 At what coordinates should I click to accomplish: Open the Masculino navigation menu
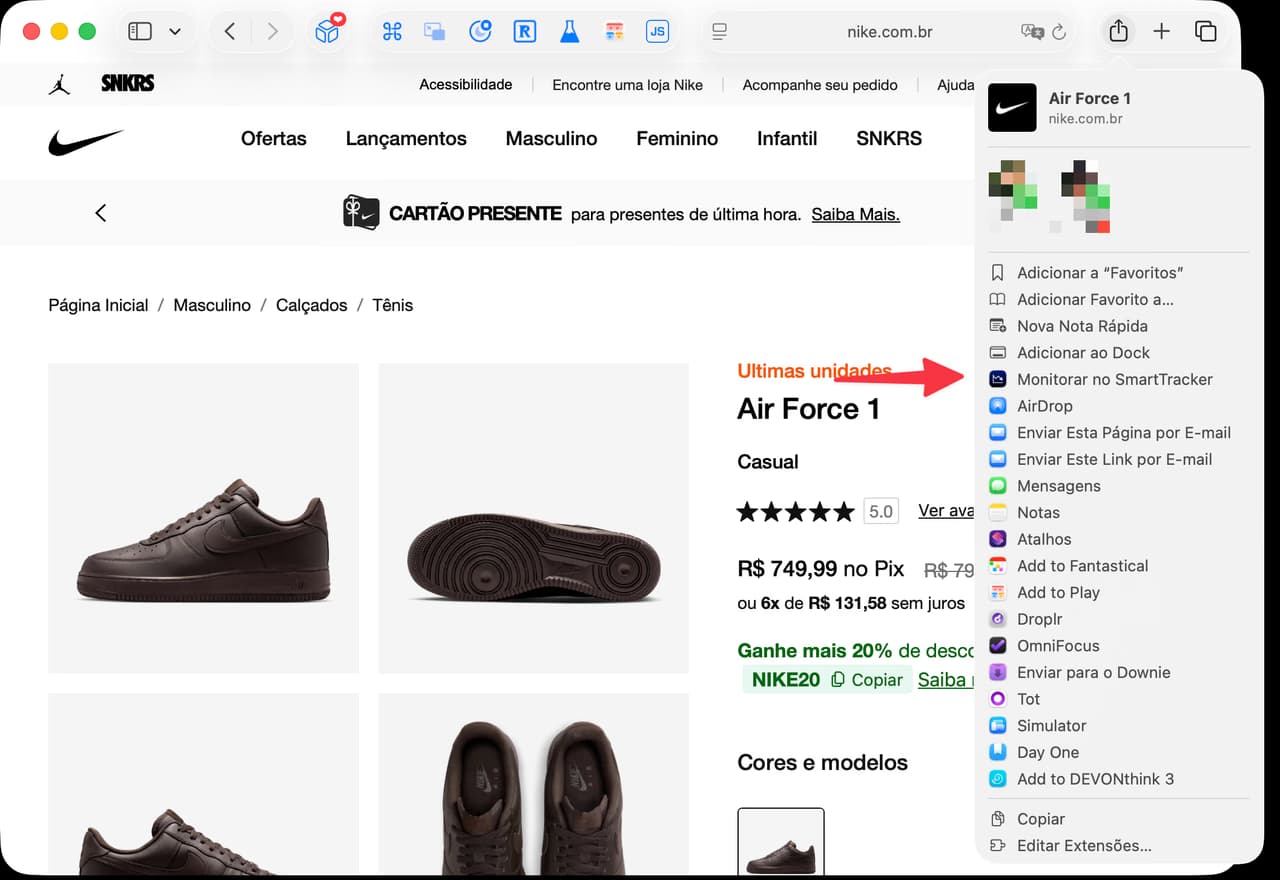point(551,139)
